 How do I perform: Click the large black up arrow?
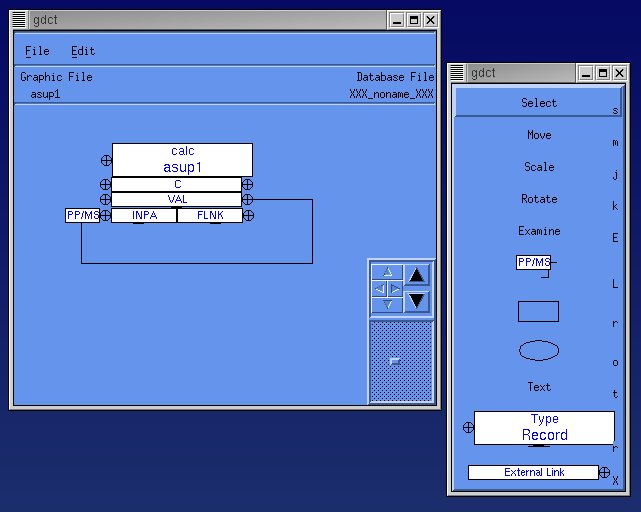417,275
